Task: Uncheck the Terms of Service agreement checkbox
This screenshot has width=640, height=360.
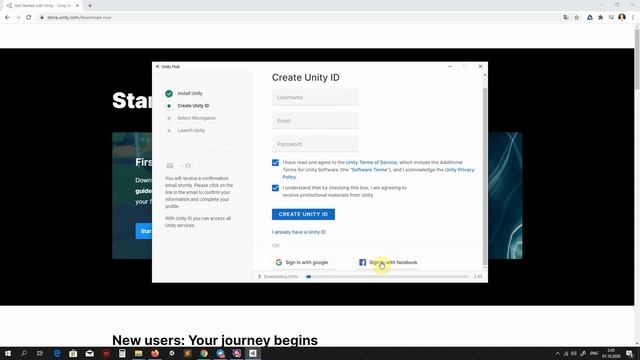Action: coord(276,163)
